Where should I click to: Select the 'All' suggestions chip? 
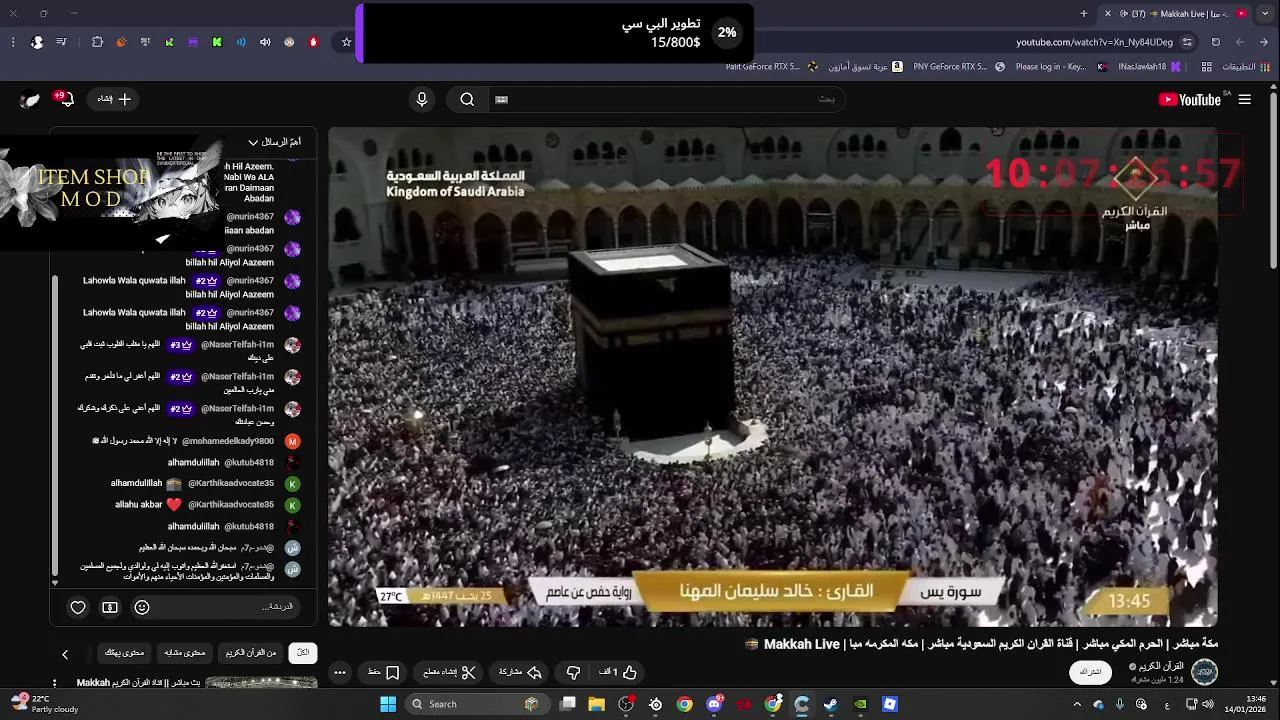tap(303, 653)
